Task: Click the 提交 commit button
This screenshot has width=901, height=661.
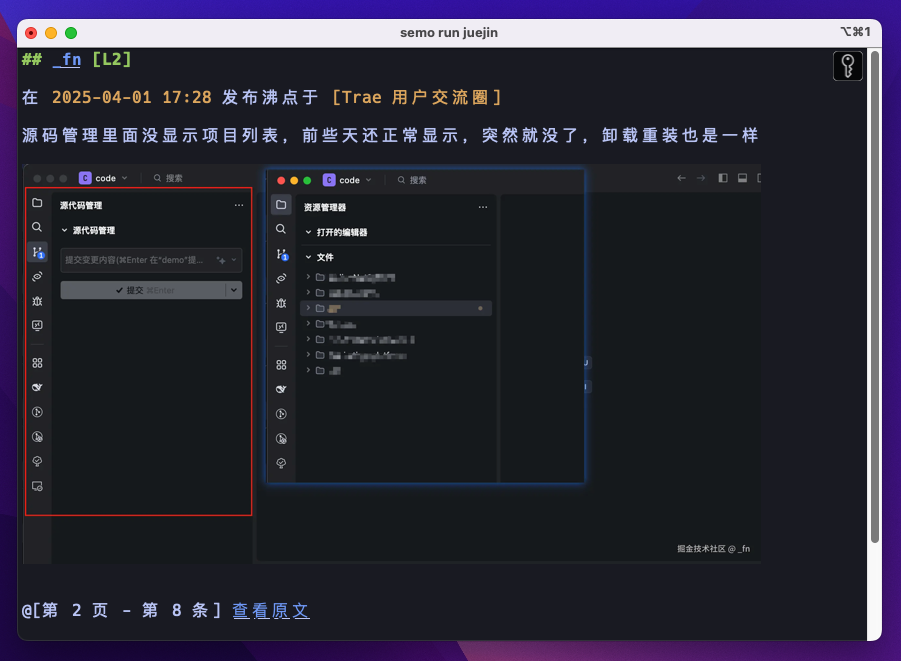Action: (x=143, y=290)
